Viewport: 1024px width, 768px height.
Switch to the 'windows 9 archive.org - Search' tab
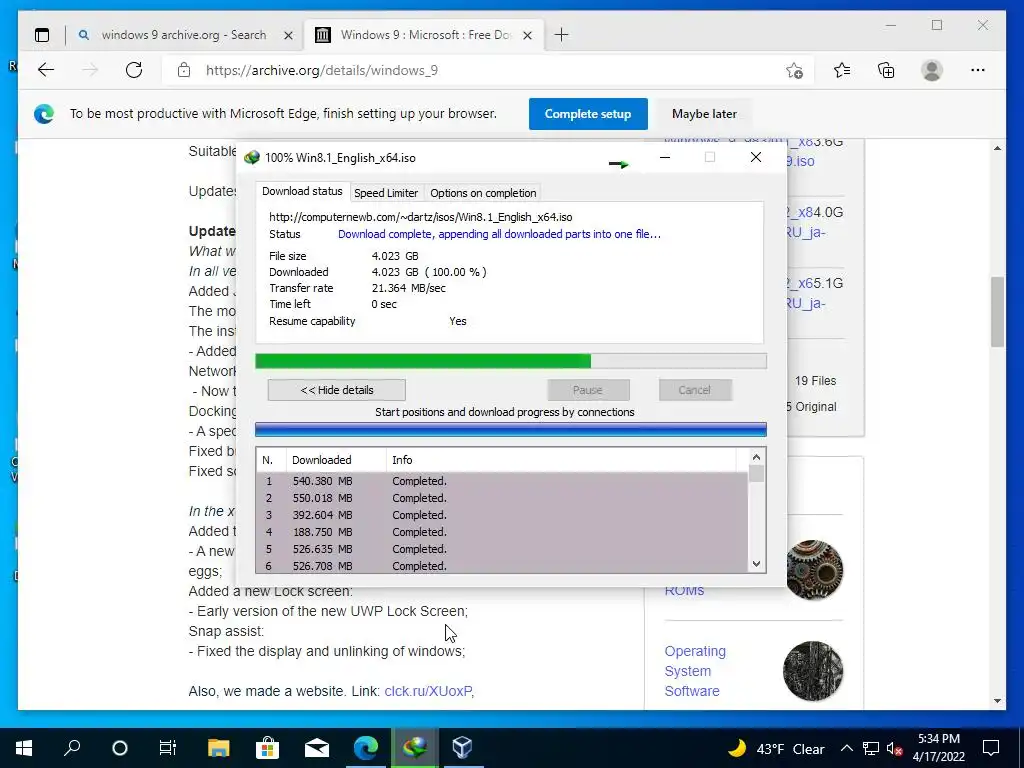(x=184, y=35)
